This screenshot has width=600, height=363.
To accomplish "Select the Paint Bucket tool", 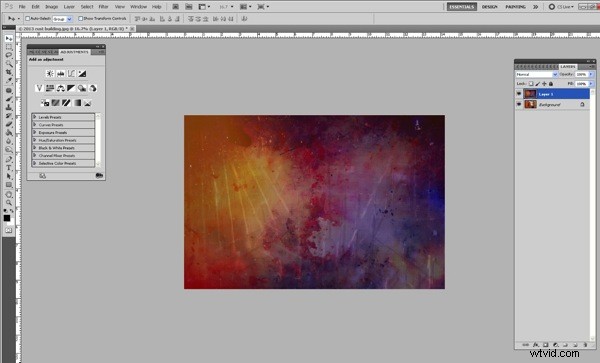I will (x=8, y=133).
